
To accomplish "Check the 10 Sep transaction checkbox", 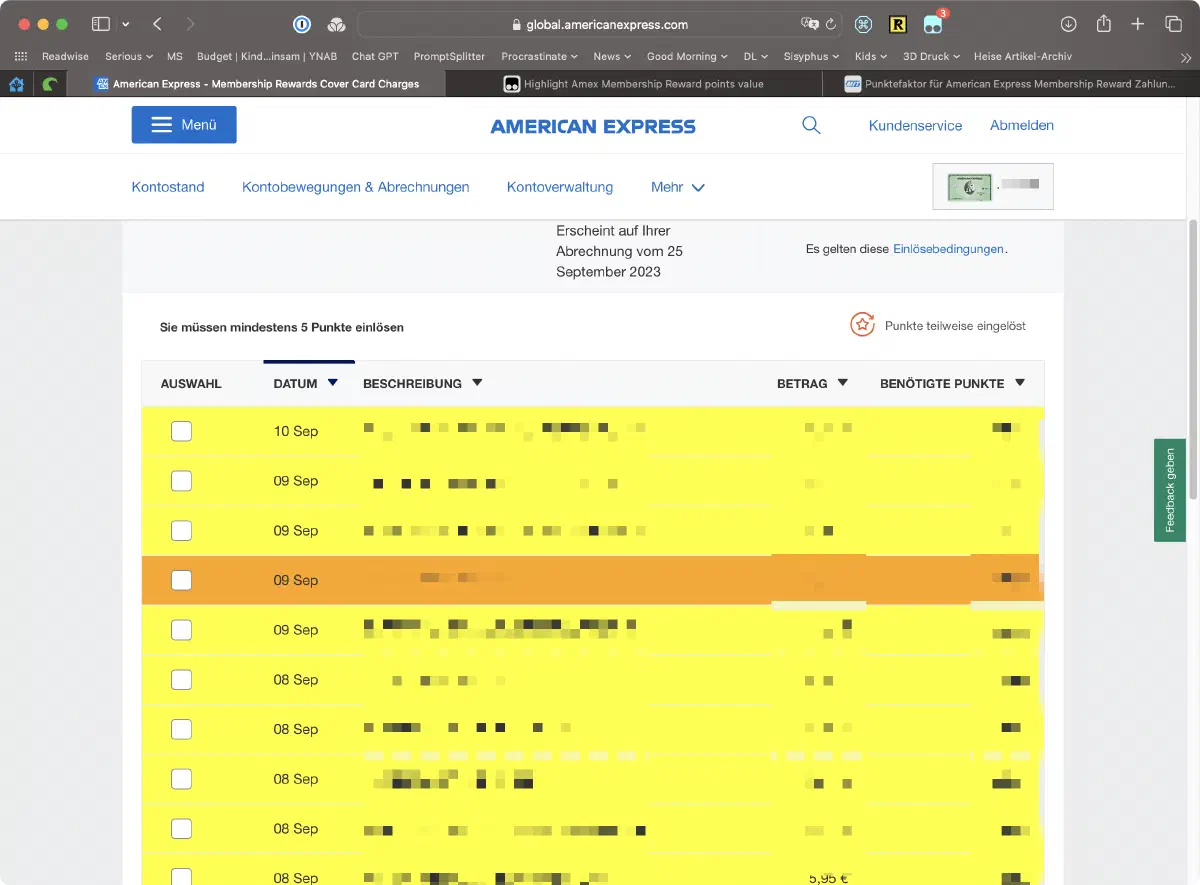I will (181, 431).
